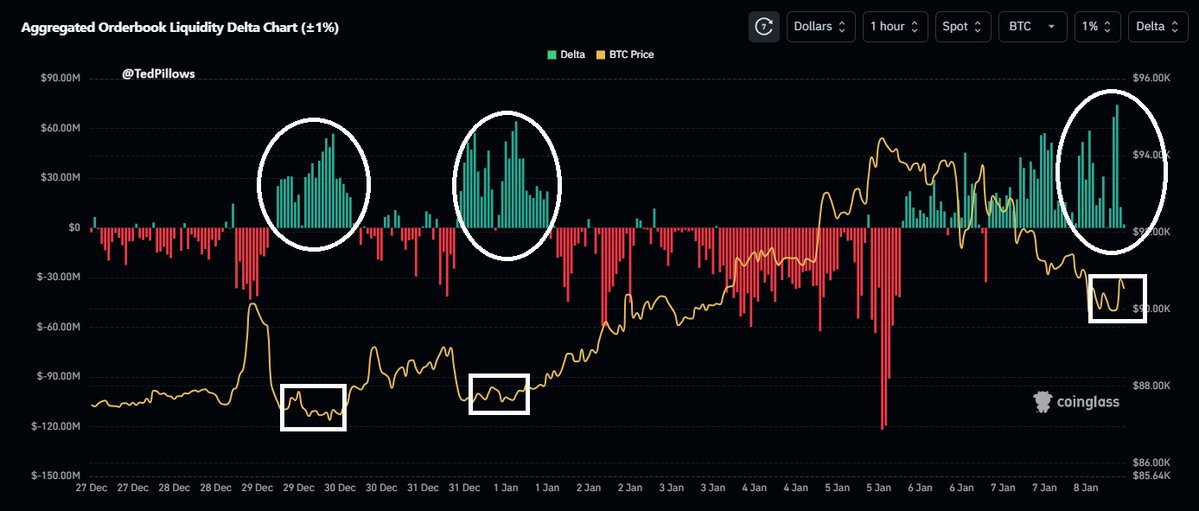The image size is (1199, 511).
Task: Click the '$-30.00M' left axis label
Action: [60, 277]
